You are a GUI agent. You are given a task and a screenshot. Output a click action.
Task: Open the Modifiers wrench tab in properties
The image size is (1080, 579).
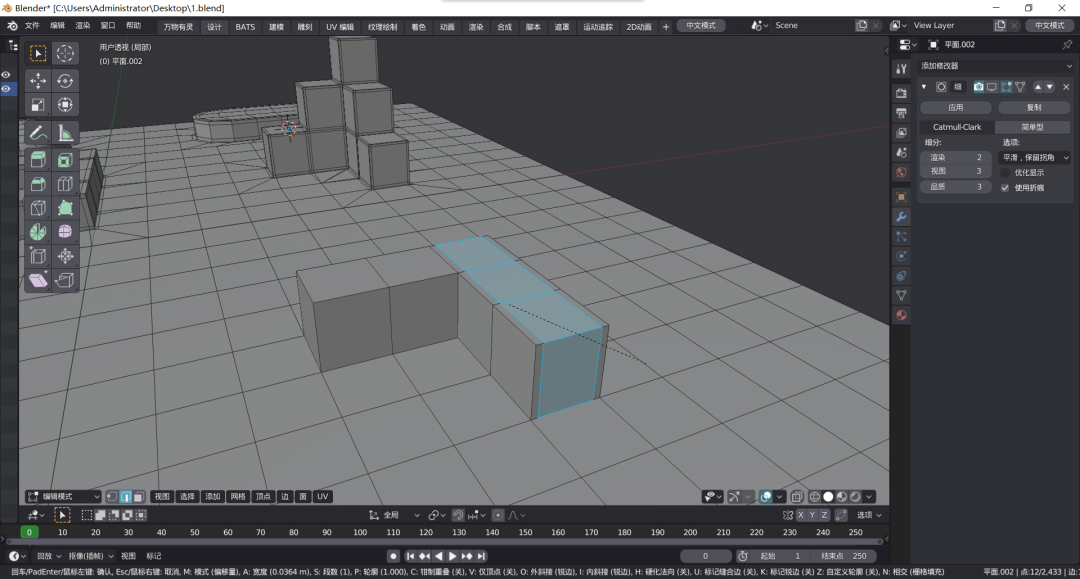point(901,217)
